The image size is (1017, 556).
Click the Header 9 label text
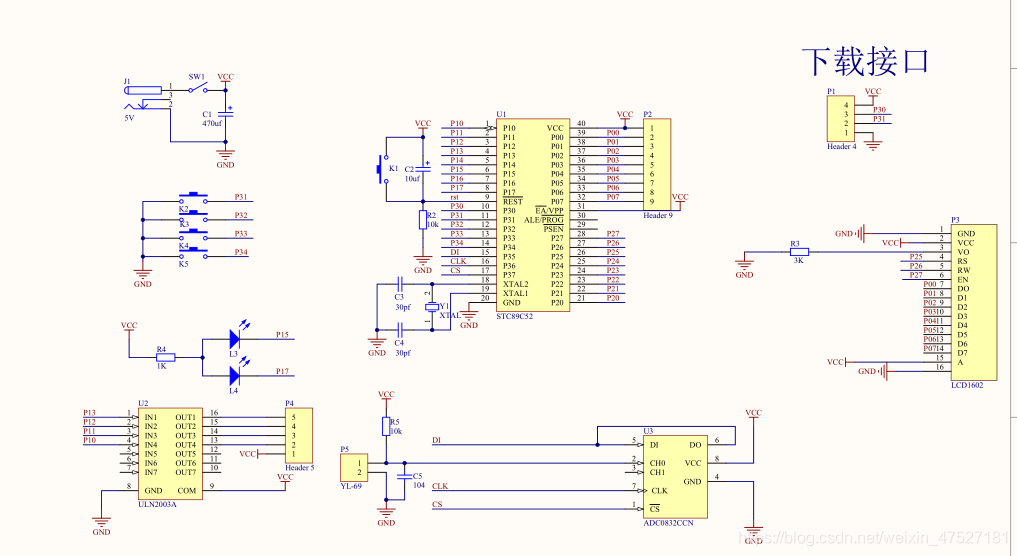coord(658,215)
